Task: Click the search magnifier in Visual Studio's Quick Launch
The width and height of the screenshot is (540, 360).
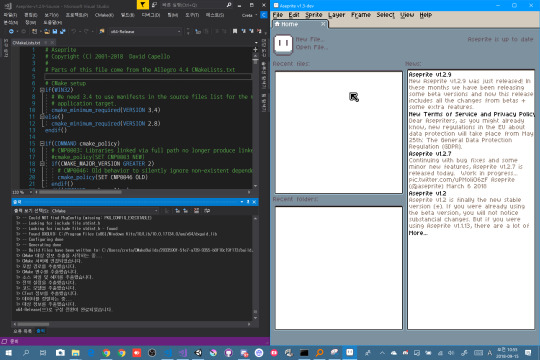Action: coord(229,5)
